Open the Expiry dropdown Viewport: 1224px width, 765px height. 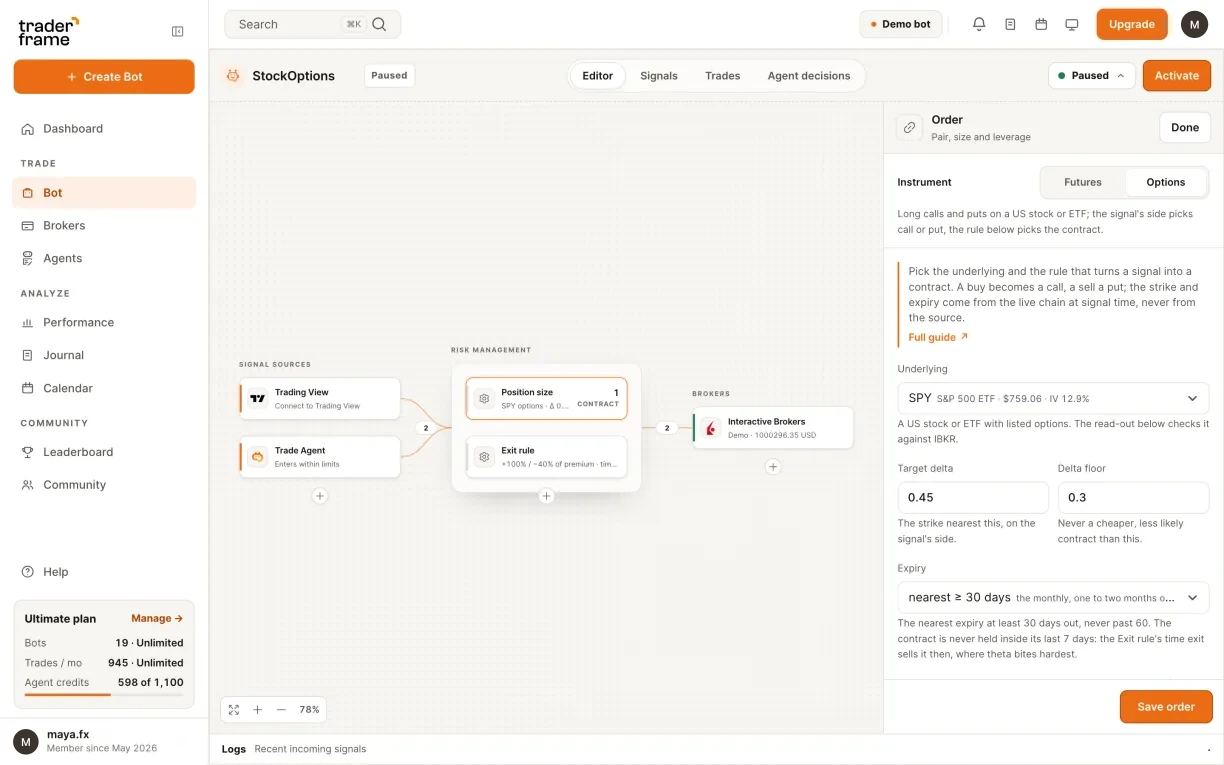[1053, 597]
